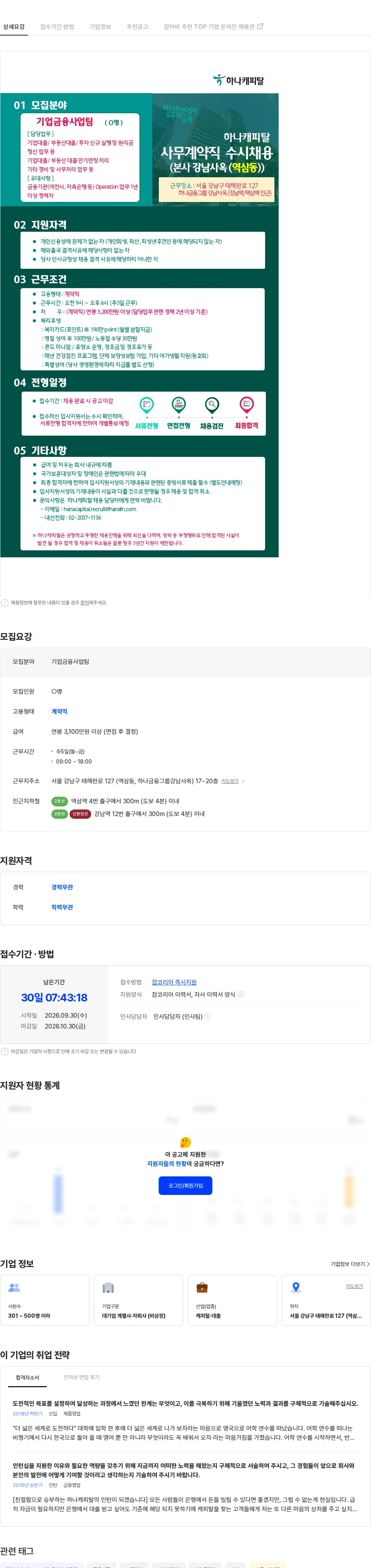
Task: Click the 학력무관 link
Action: (62, 907)
